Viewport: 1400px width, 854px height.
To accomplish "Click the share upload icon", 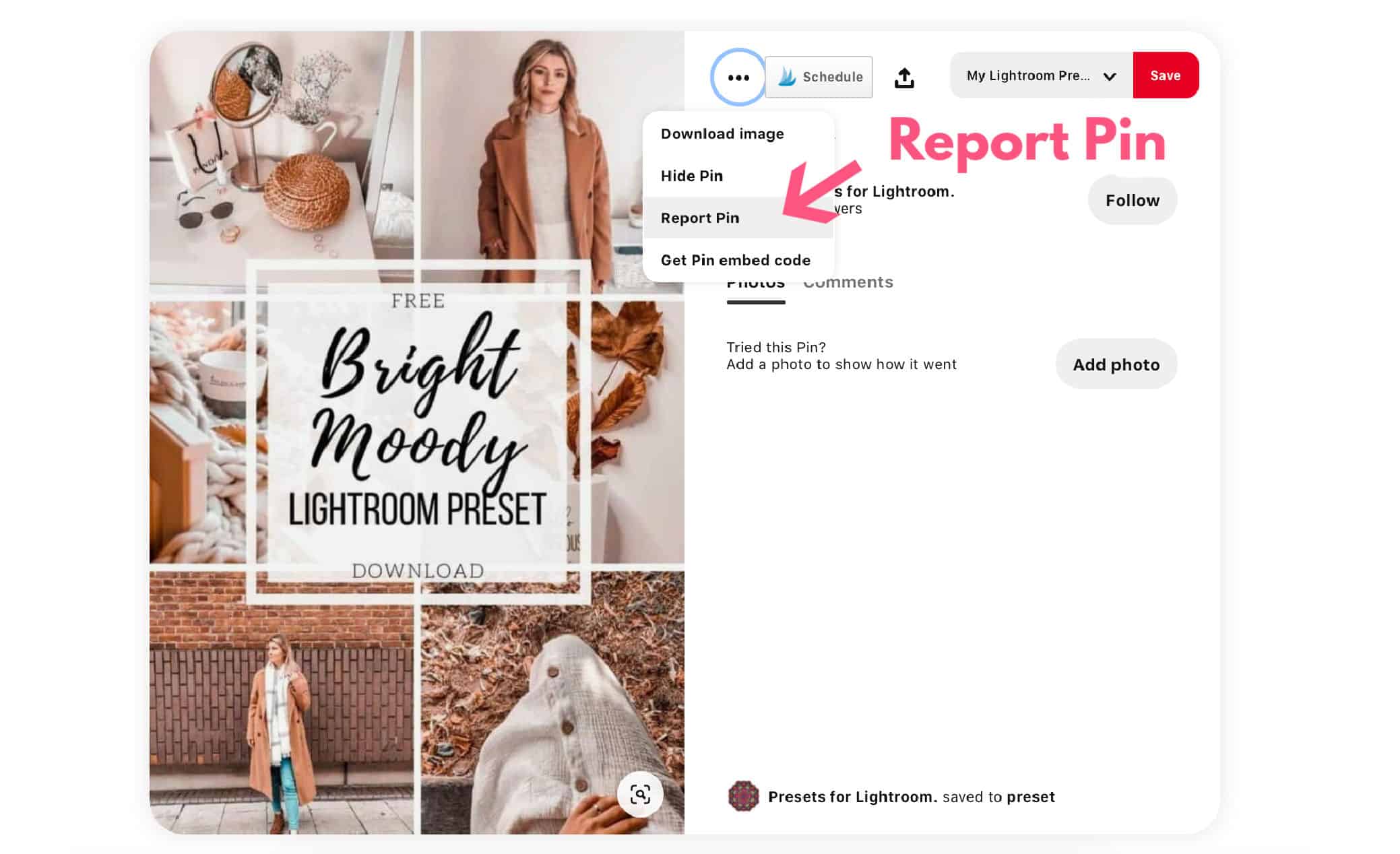I will click(x=904, y=77).
